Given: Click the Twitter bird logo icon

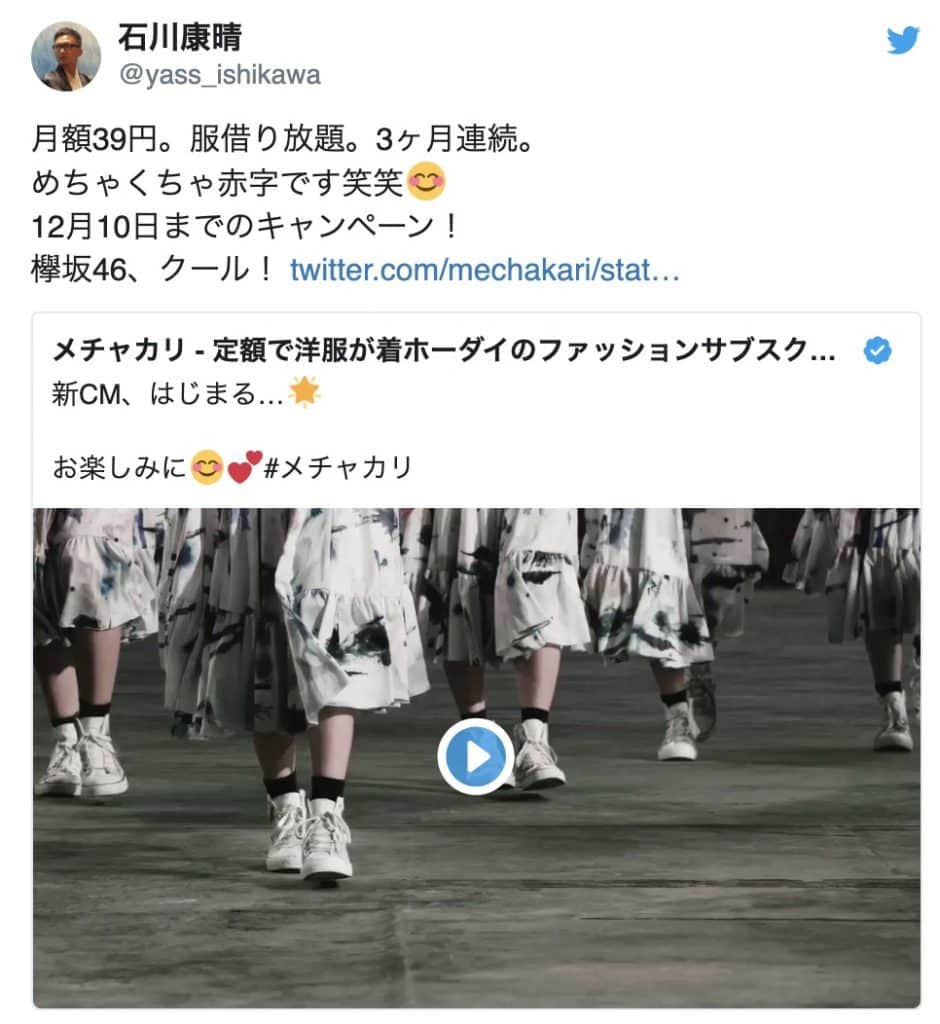Looking at the screenshot, I should 903,40.
